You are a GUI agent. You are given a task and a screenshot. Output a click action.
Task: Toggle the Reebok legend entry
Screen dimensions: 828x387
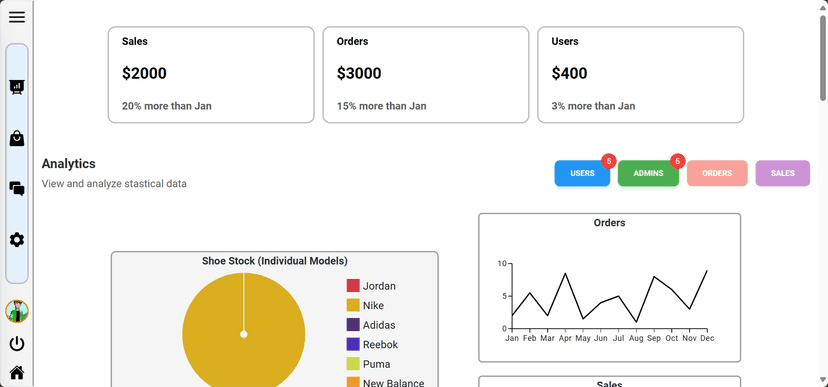372,344
